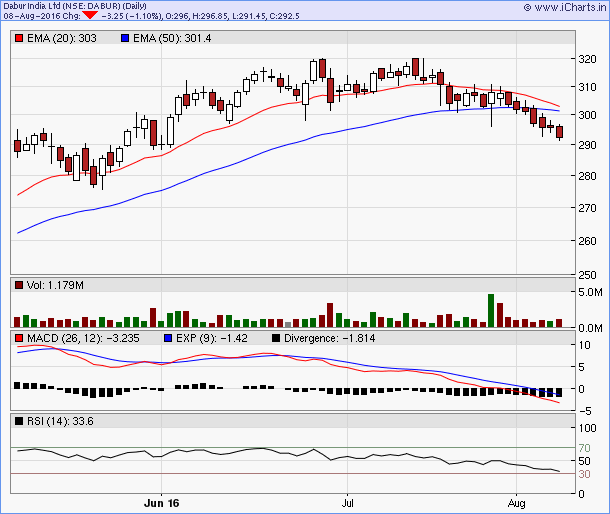
Task: Click the RSI 30 oversold level label
Action: click(x=584, y=474)
